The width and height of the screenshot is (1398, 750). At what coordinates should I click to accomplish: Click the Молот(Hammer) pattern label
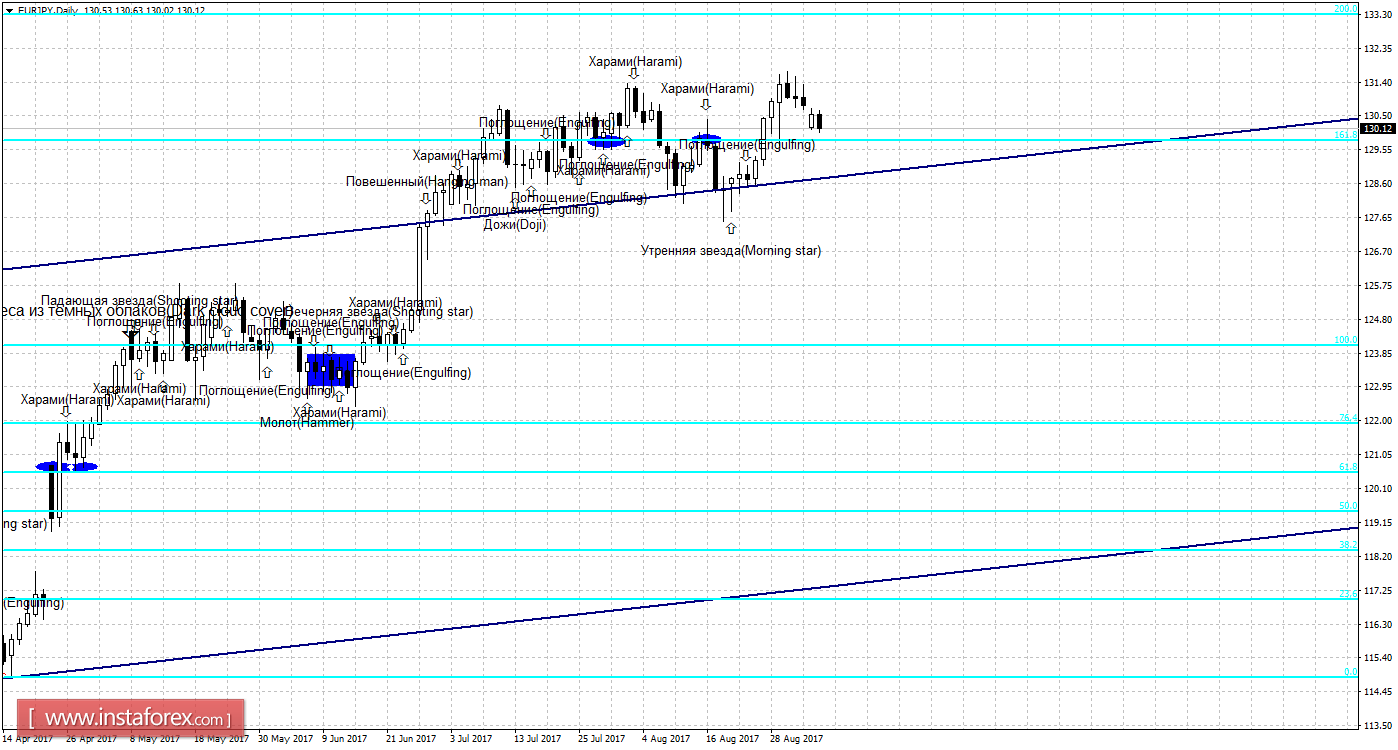(x=307, y=423)
